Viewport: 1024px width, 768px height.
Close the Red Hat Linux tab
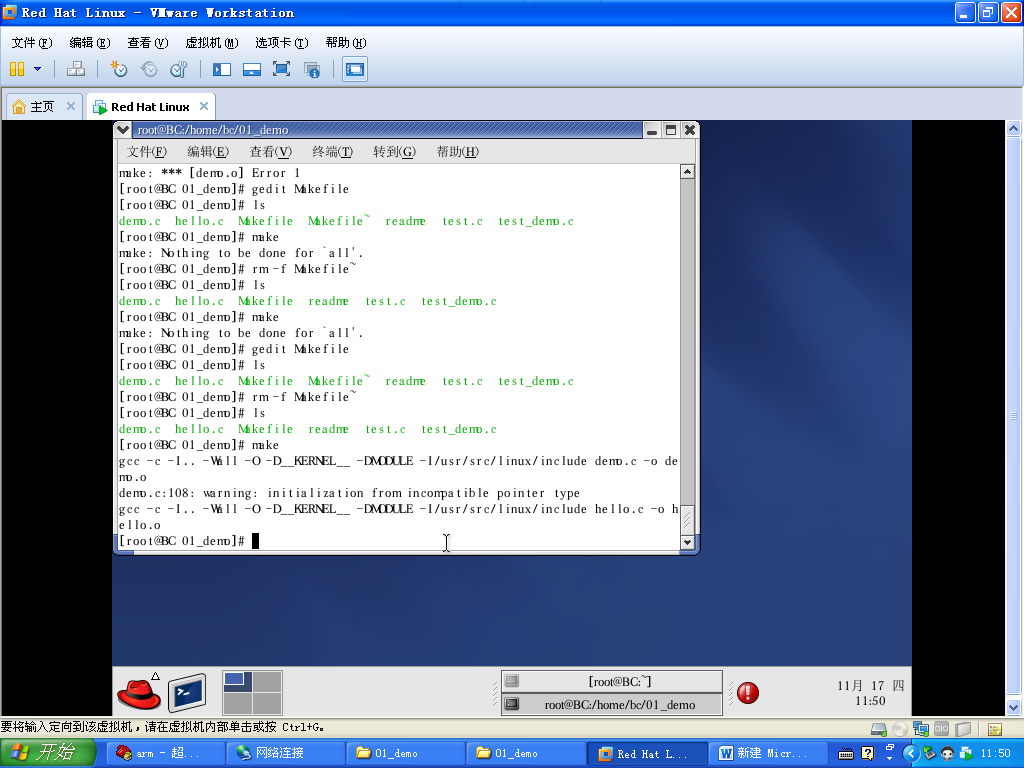coord(204,106)
